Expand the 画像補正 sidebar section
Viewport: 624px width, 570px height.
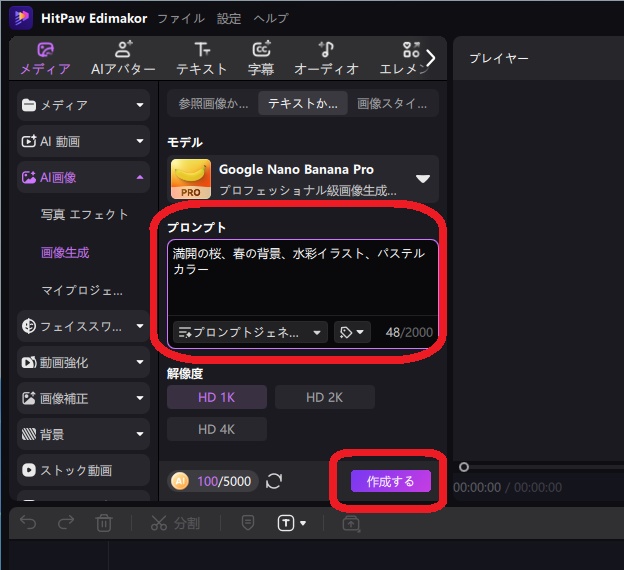tap(83, 398)
